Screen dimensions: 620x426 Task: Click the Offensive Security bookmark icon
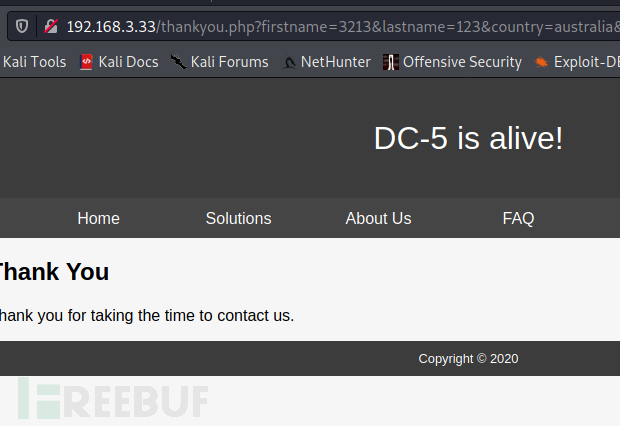[x=390, y=62]
